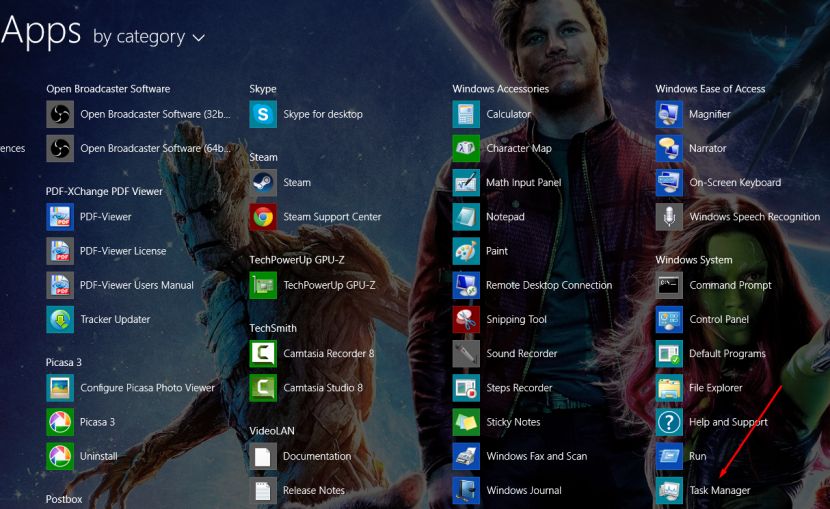
Task: Click the 'Task Manager' label text
Action: click(x=719, y=490)
